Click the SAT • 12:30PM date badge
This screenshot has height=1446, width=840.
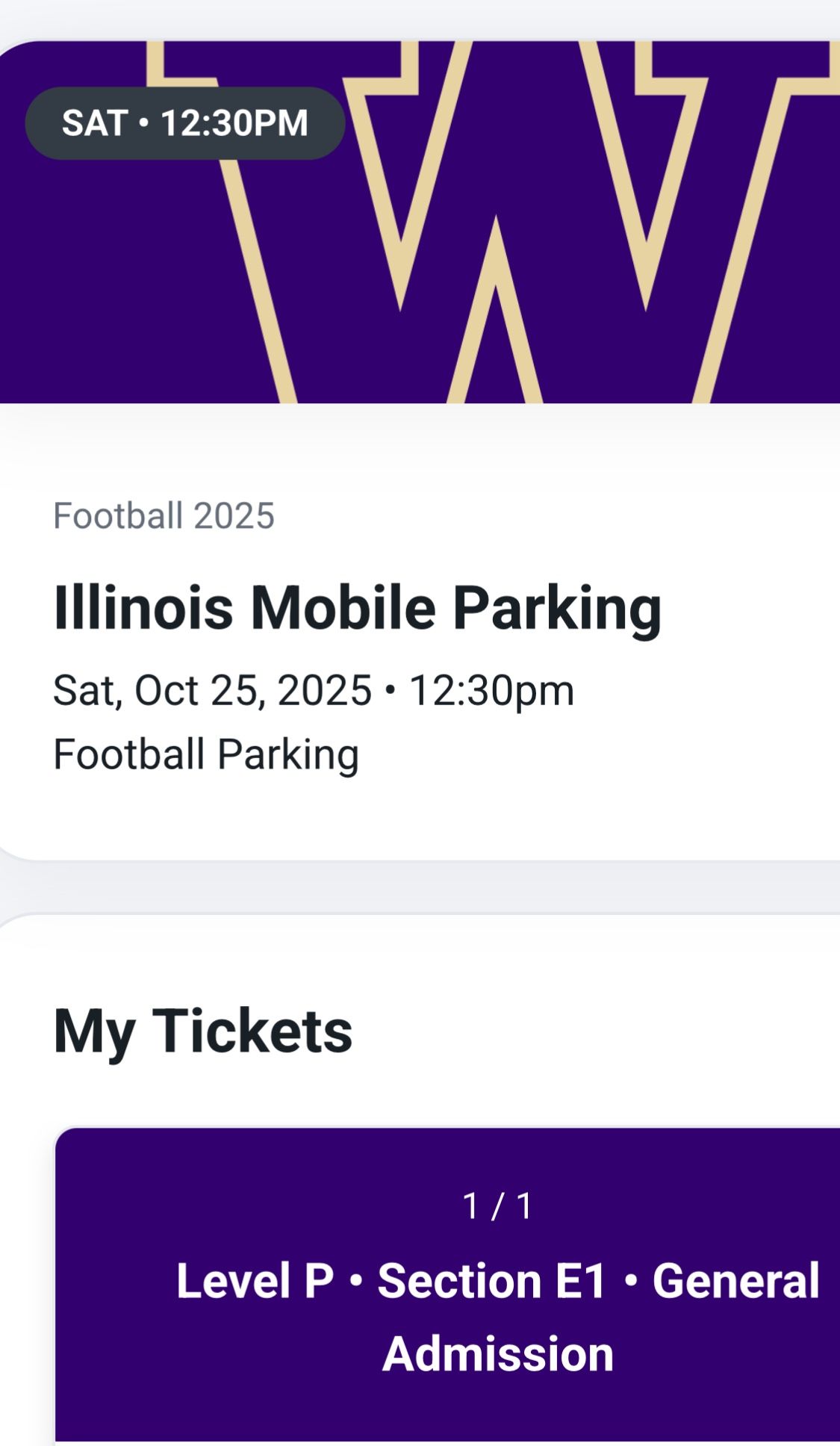(x=184, y=123)
